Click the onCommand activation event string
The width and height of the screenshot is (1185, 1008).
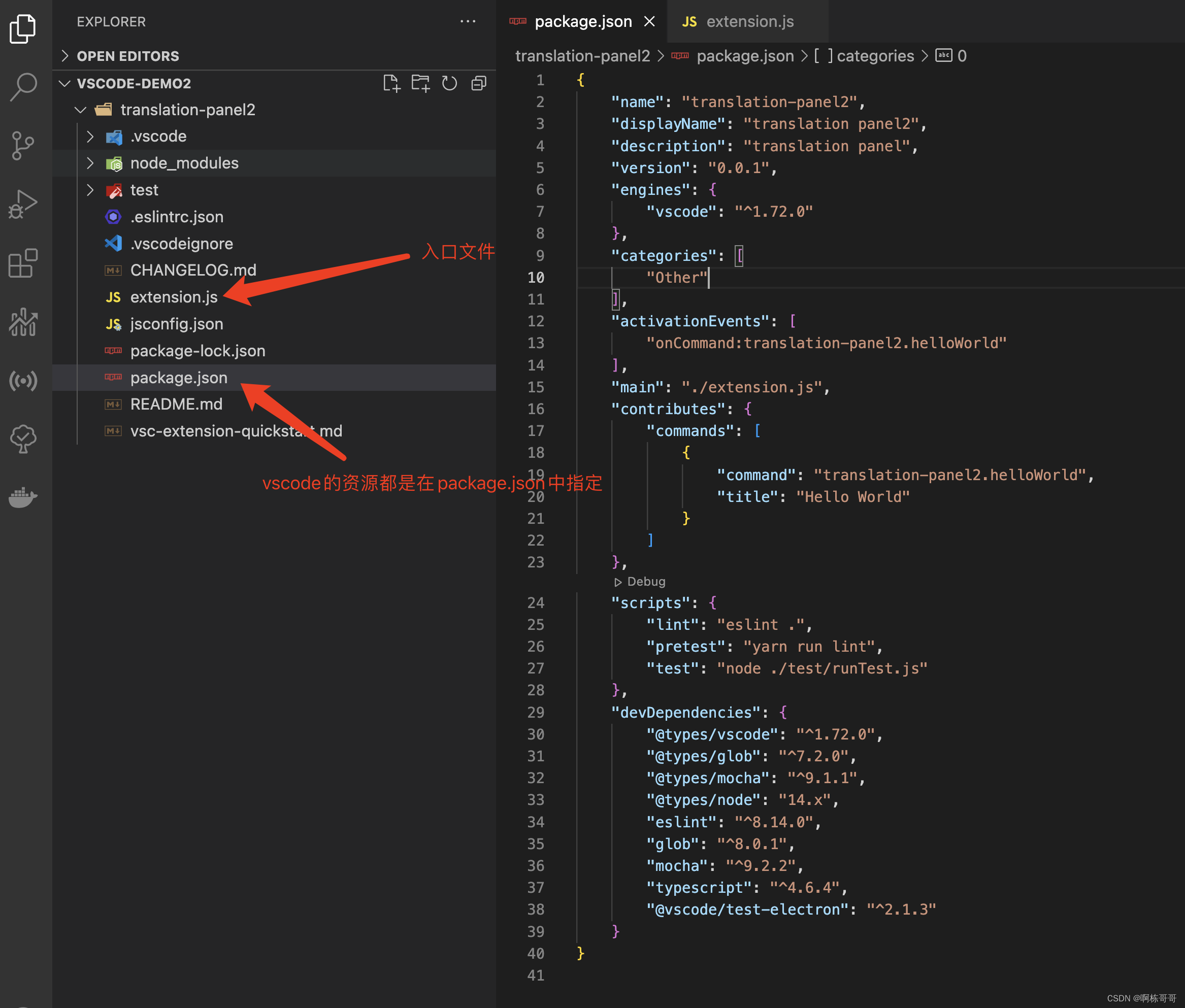pyautogui.click(x=826, y=344)
